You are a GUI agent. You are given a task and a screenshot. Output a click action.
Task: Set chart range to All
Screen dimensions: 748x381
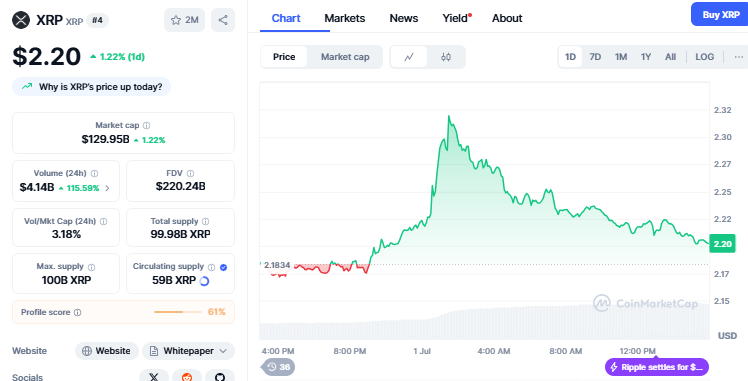pos(670,57)
